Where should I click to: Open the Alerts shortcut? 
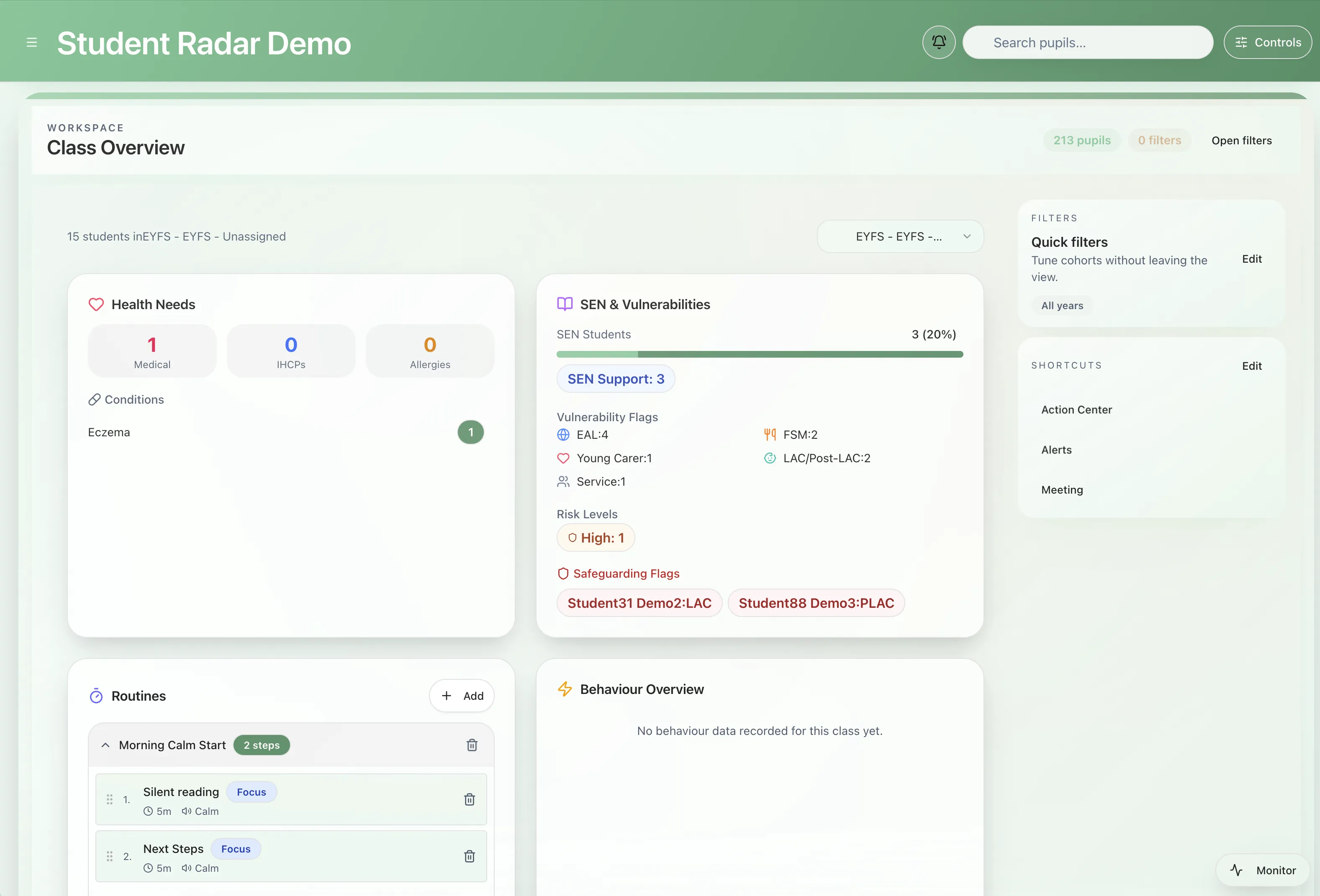[x=1056, y=450]
